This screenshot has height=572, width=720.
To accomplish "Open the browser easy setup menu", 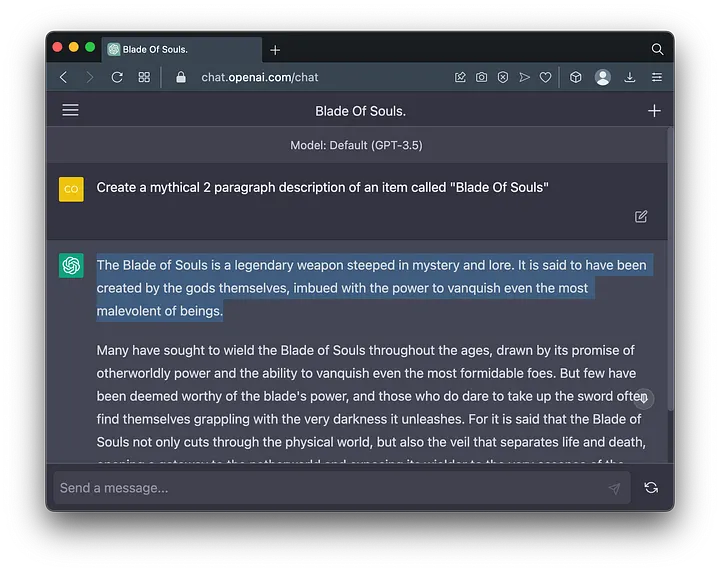I will point(656,77).
